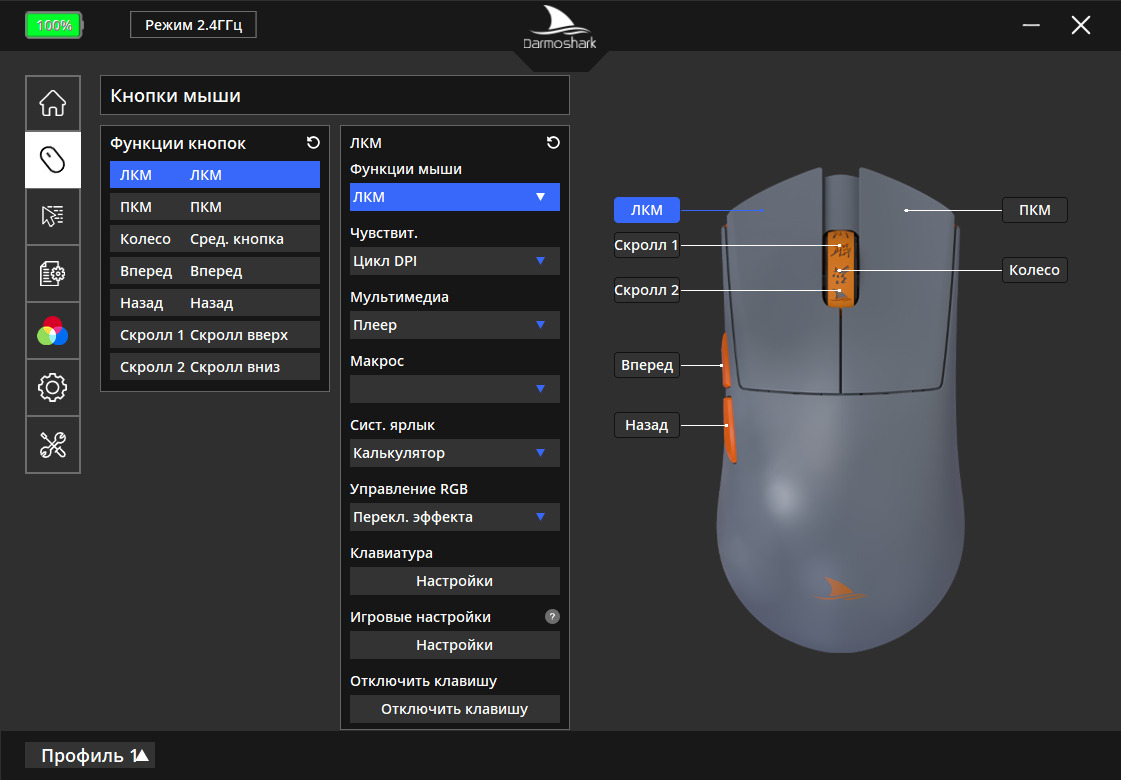The height and width of the screenshot is (780, 1121).
Task: Click the ПКМ label on mouse diagram
Action: [1034, 210]
